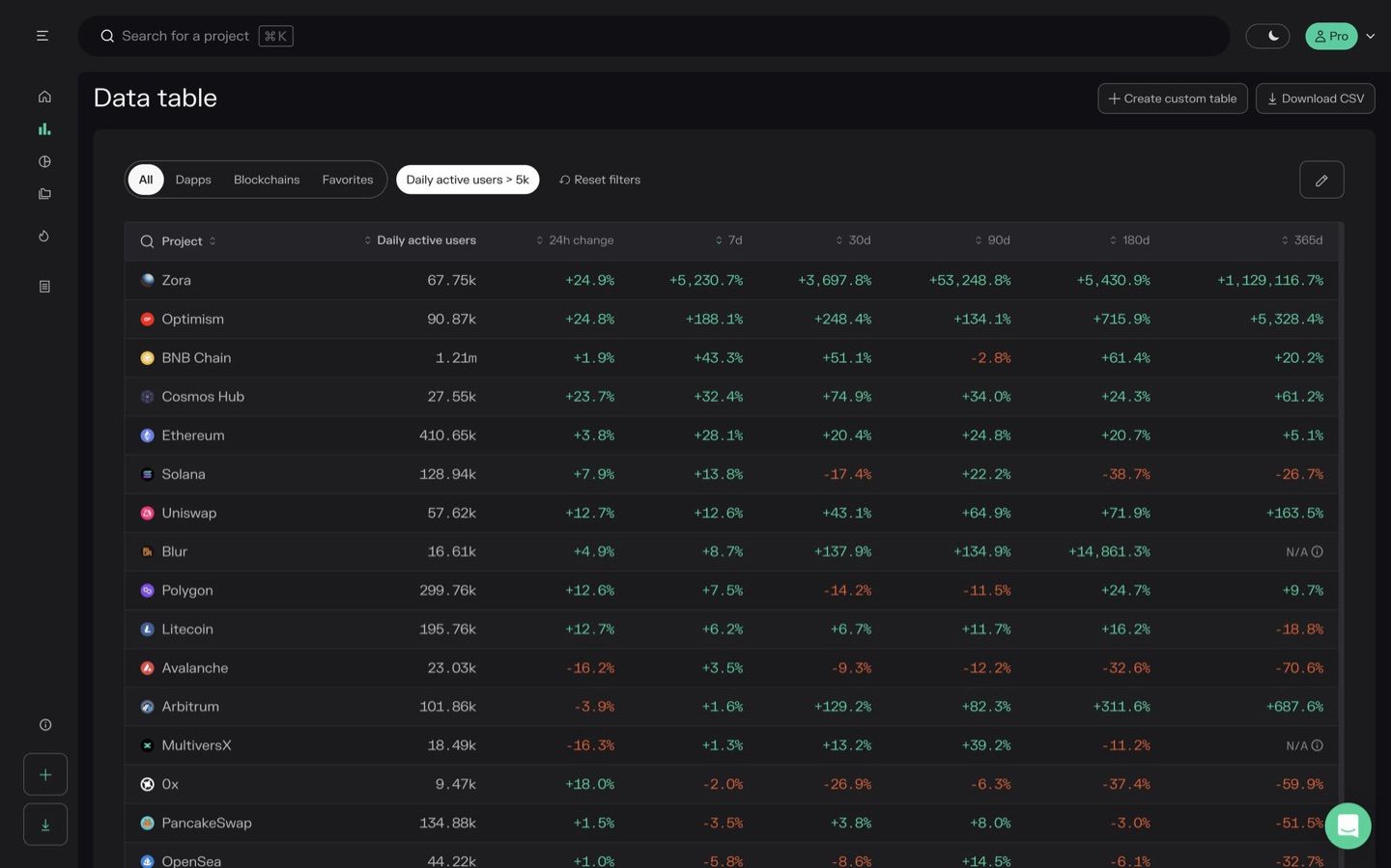The height and width of the screenshot is (868, 1391).
Task: Click Zora's 365d value +1,129,116.7%
Action: coord(1270,280)
